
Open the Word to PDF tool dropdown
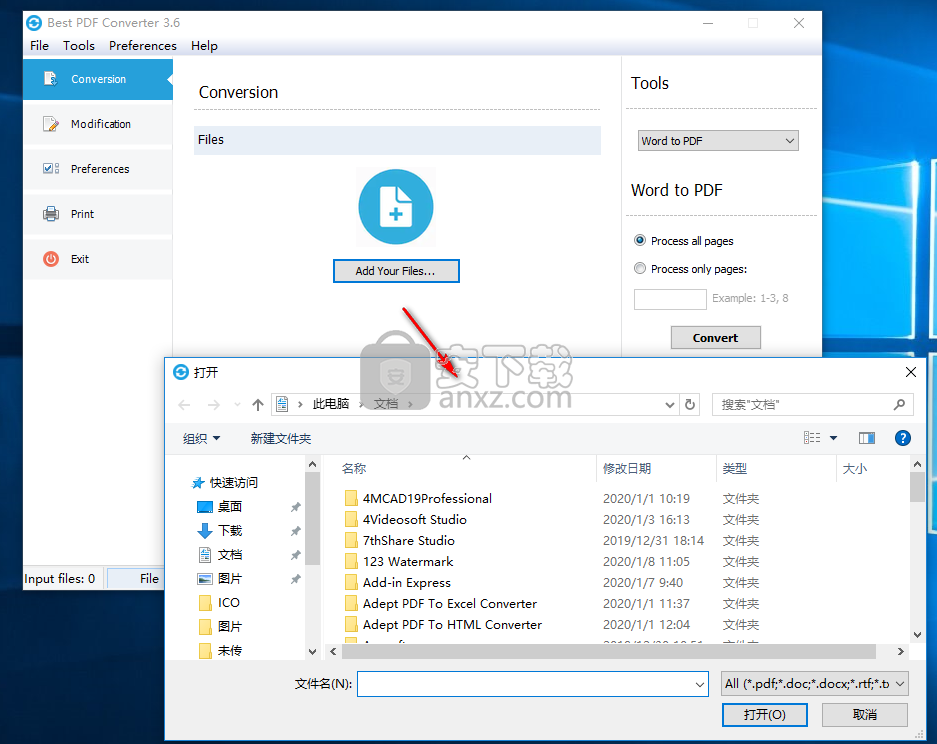[x=718, y=140]
